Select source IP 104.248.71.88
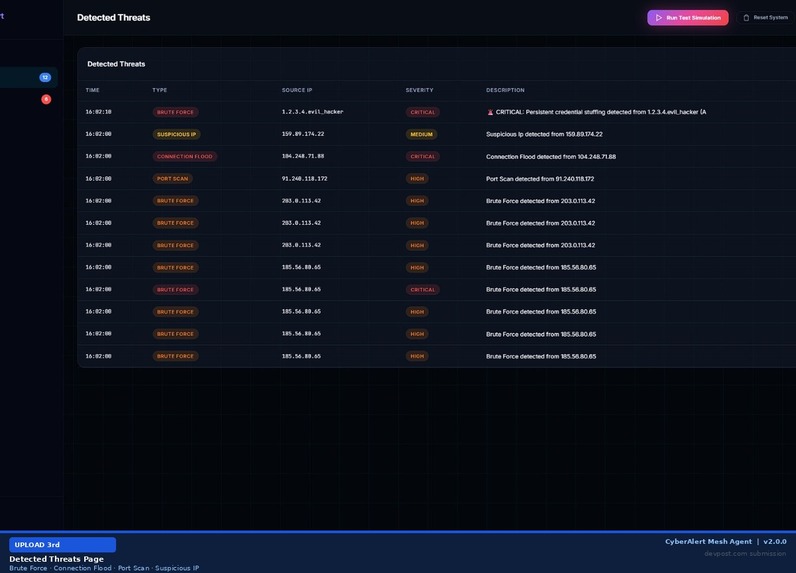The width and height of the screenshot is (796, 573). tap(303, 156)
